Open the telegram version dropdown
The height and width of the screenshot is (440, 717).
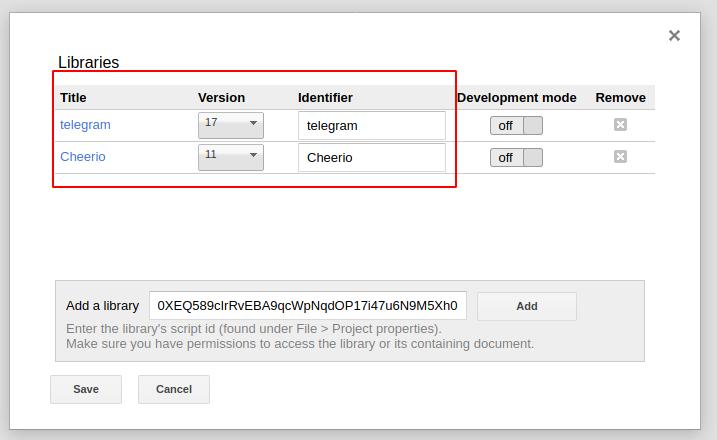point(231,125)
